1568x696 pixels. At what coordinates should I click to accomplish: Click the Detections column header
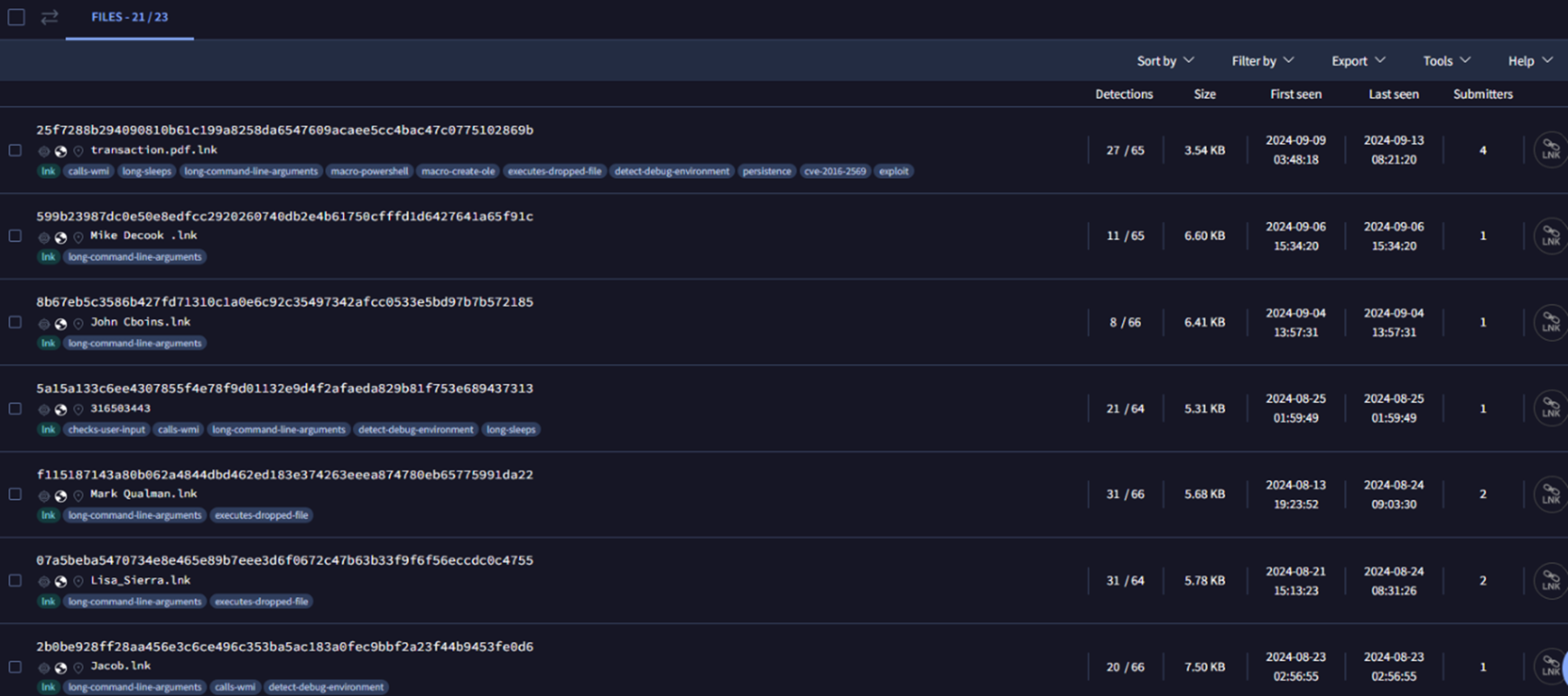(x=1124, y=94)
